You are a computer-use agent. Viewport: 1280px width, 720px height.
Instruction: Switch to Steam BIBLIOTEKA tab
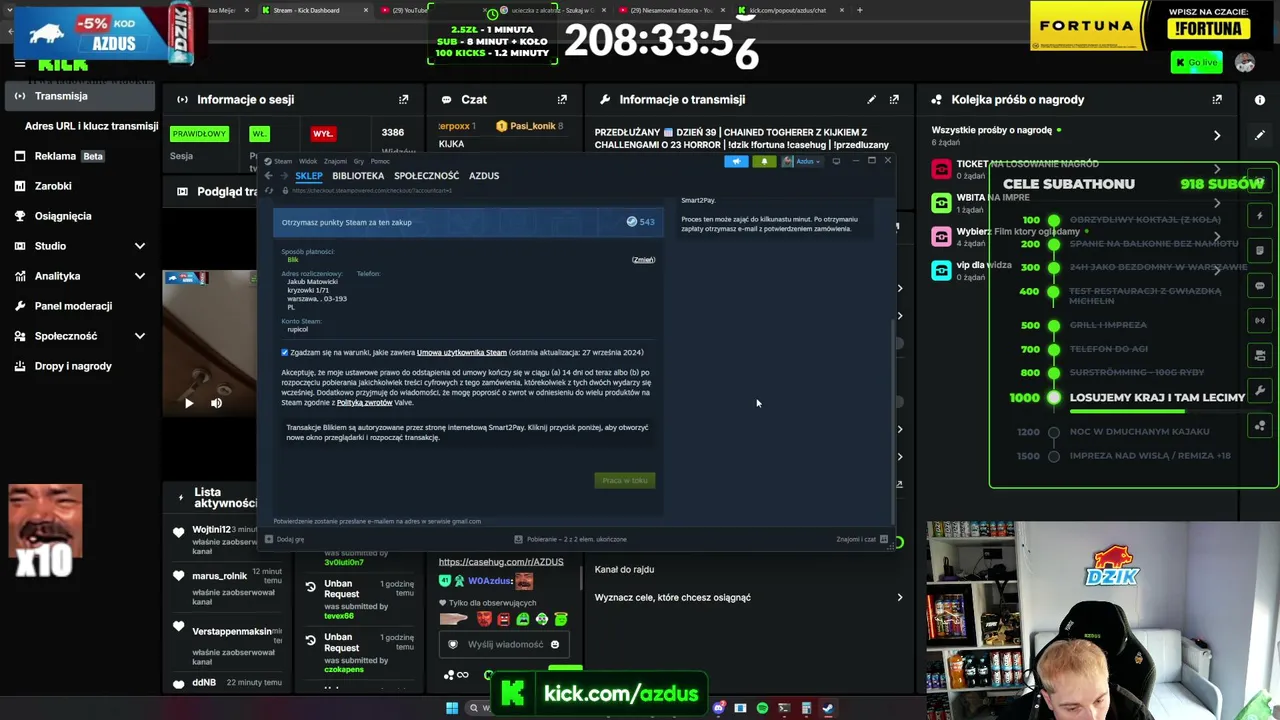(x=358, y=176)
